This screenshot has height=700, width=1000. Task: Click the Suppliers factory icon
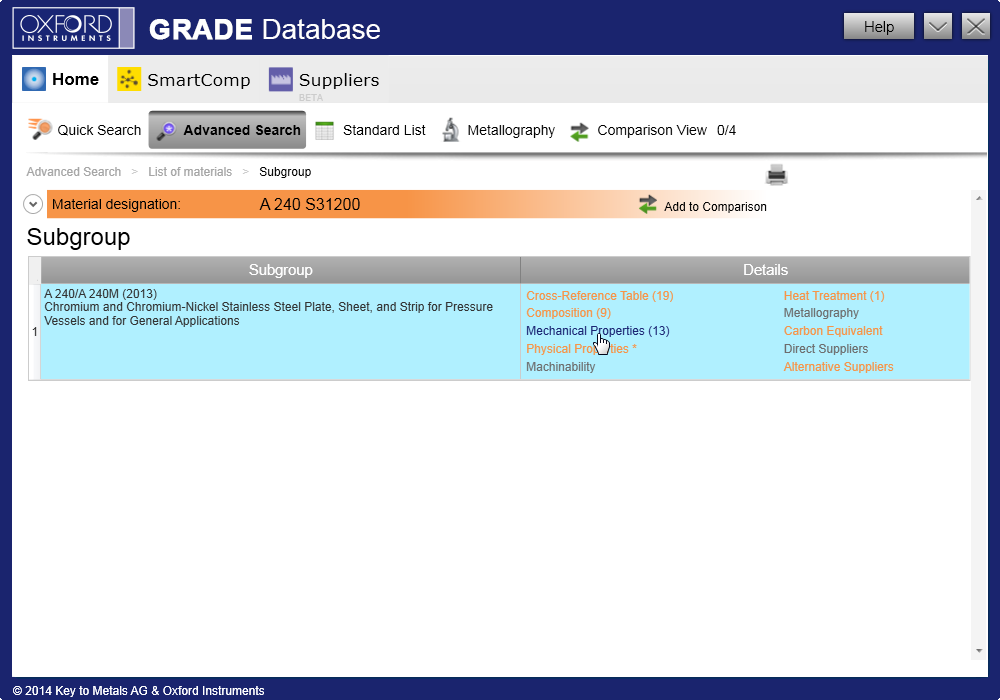(281, 79)
